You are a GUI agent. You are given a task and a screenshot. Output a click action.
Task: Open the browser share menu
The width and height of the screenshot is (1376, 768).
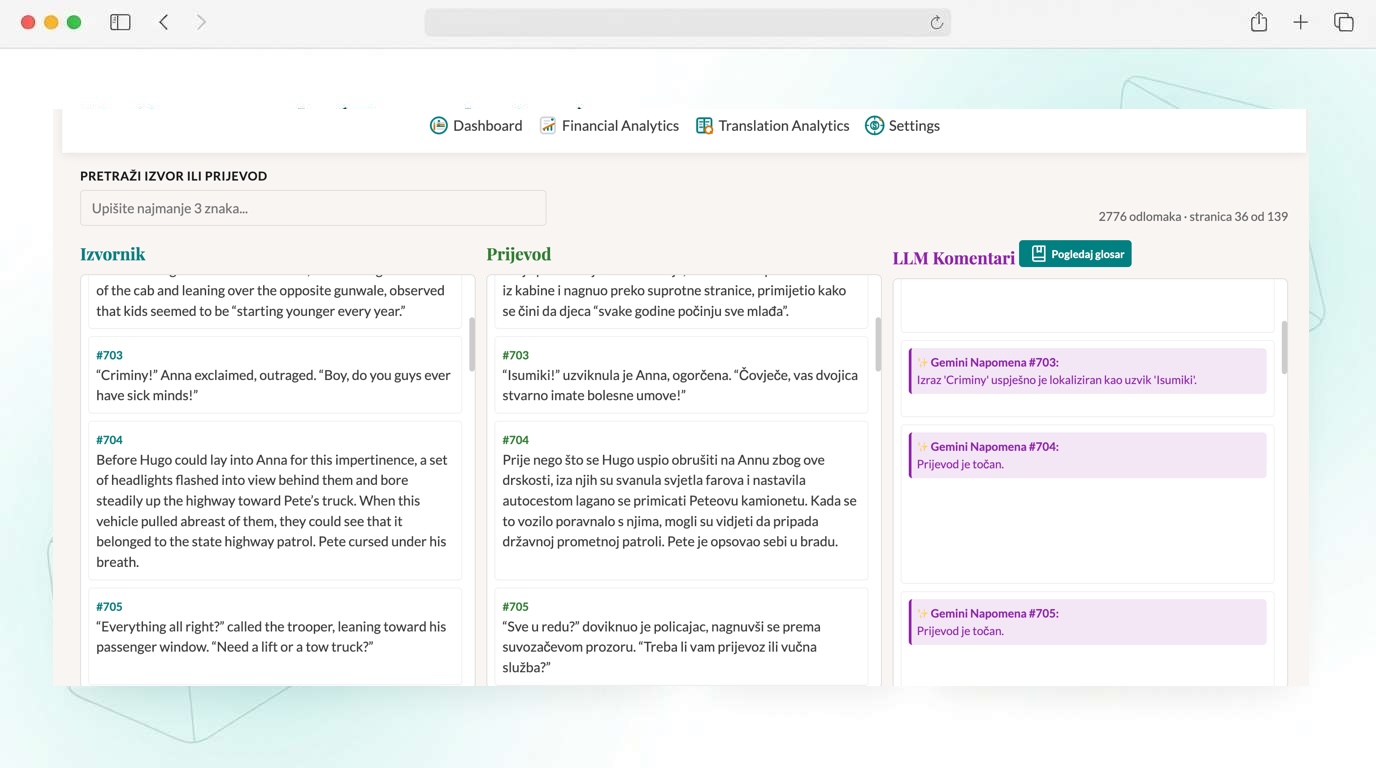click(1259, 22)
